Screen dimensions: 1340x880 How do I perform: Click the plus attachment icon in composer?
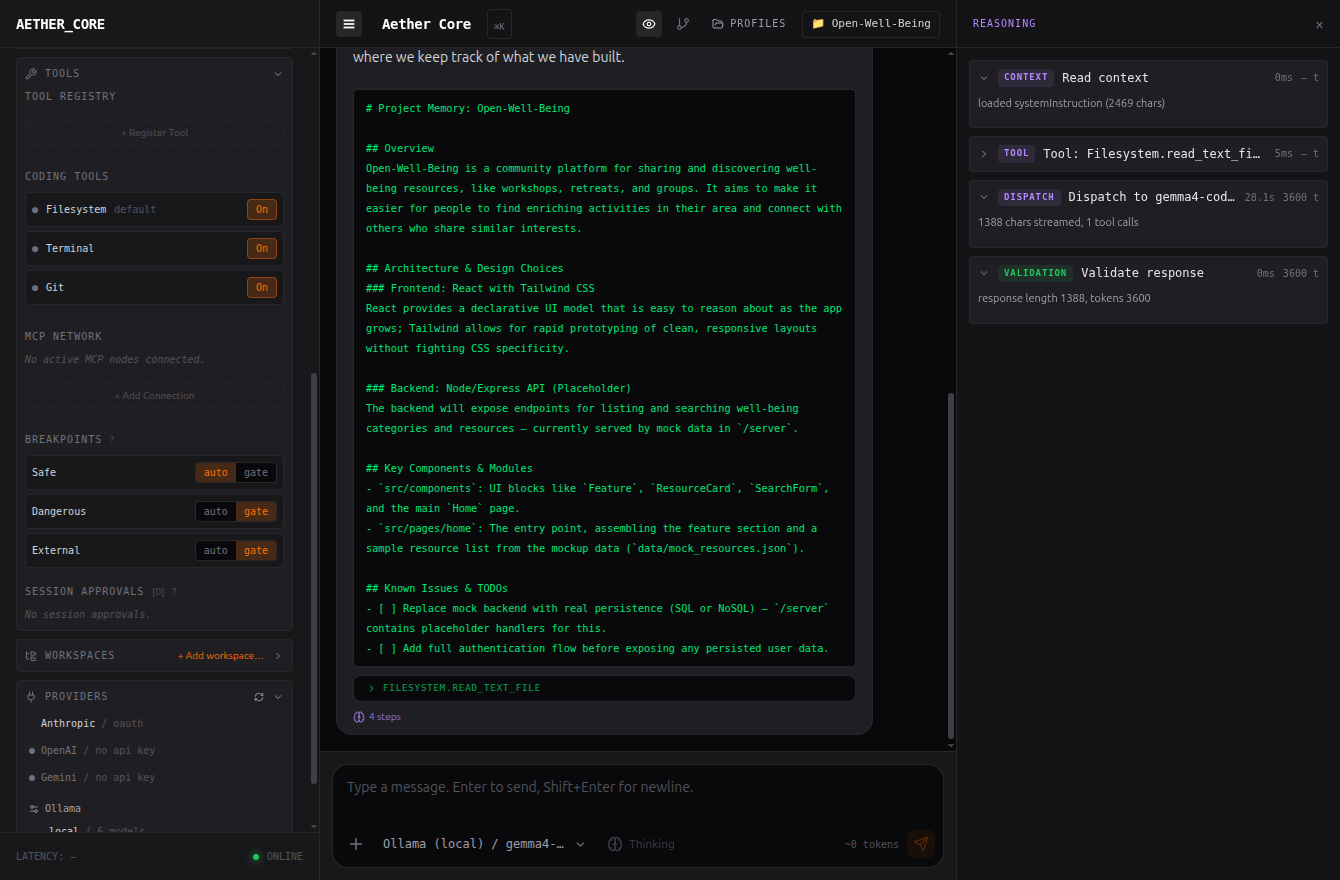pyautogui.click(x=356, y=844)
